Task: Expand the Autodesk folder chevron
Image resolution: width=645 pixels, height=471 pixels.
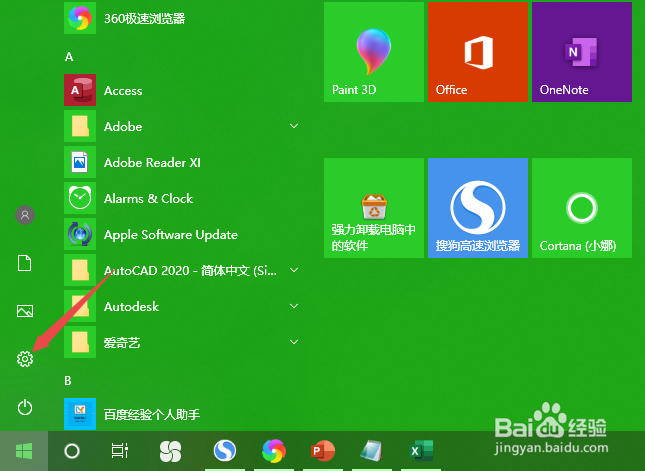Action: 294,306
